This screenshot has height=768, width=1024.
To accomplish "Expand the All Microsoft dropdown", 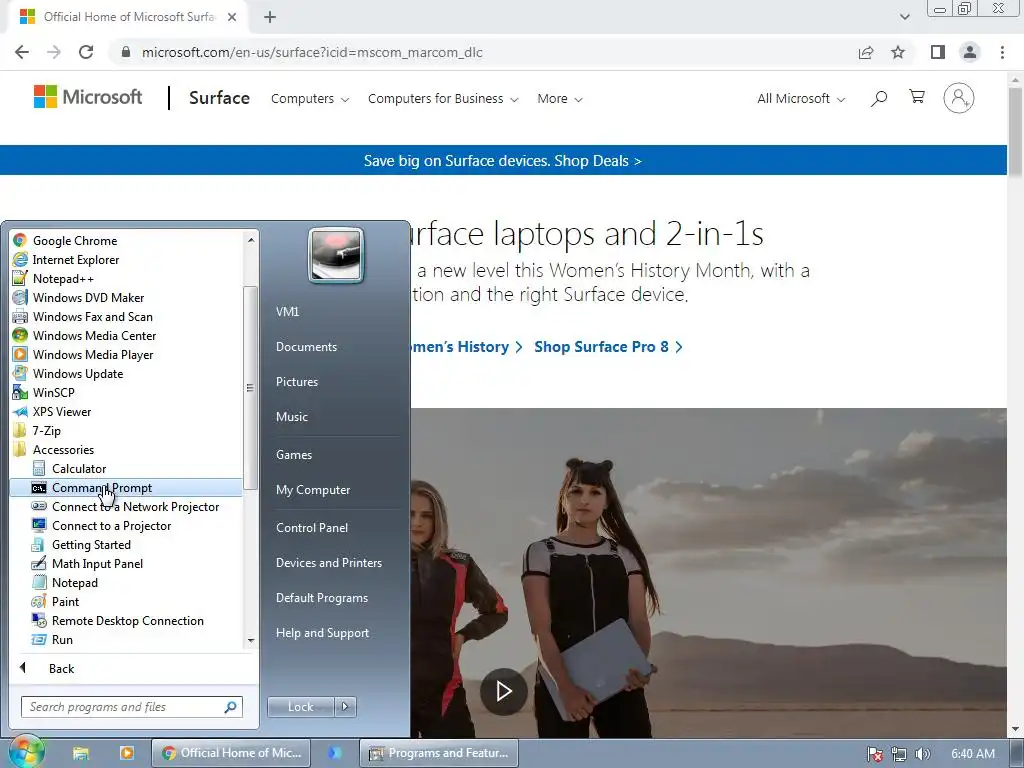I will point(801,99).
